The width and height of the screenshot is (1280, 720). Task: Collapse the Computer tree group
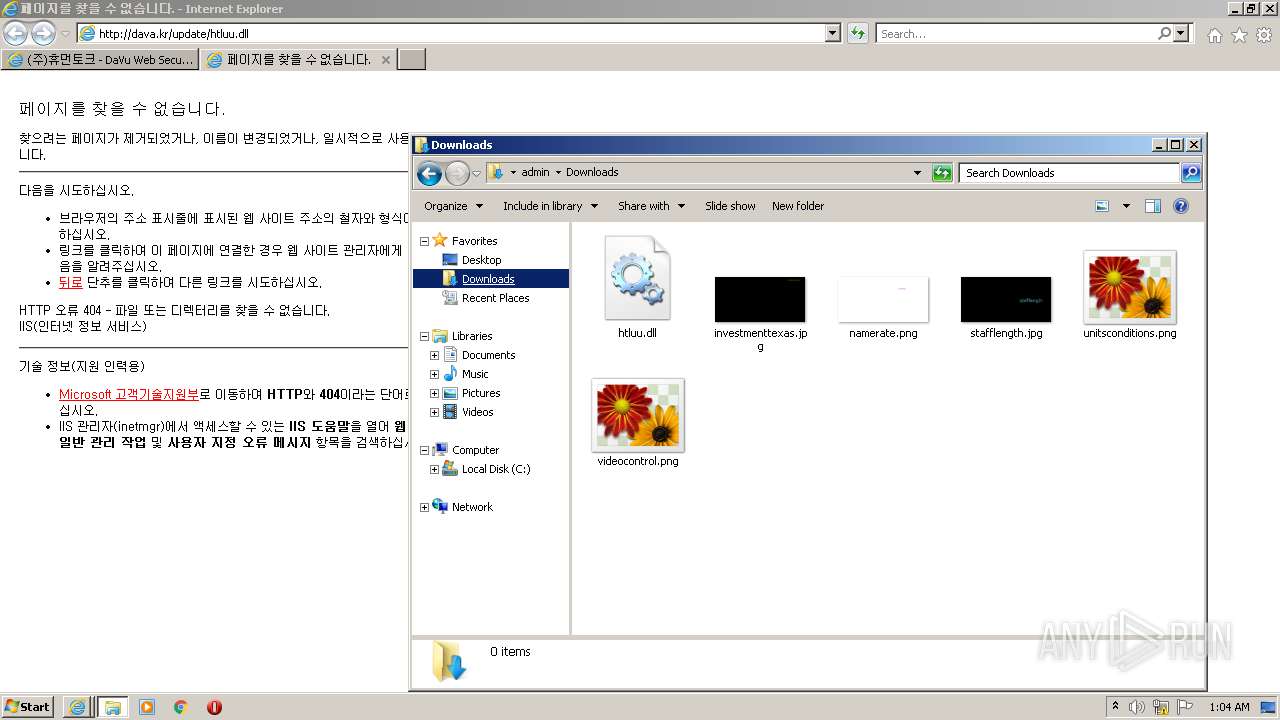click(x=424, y=450)
